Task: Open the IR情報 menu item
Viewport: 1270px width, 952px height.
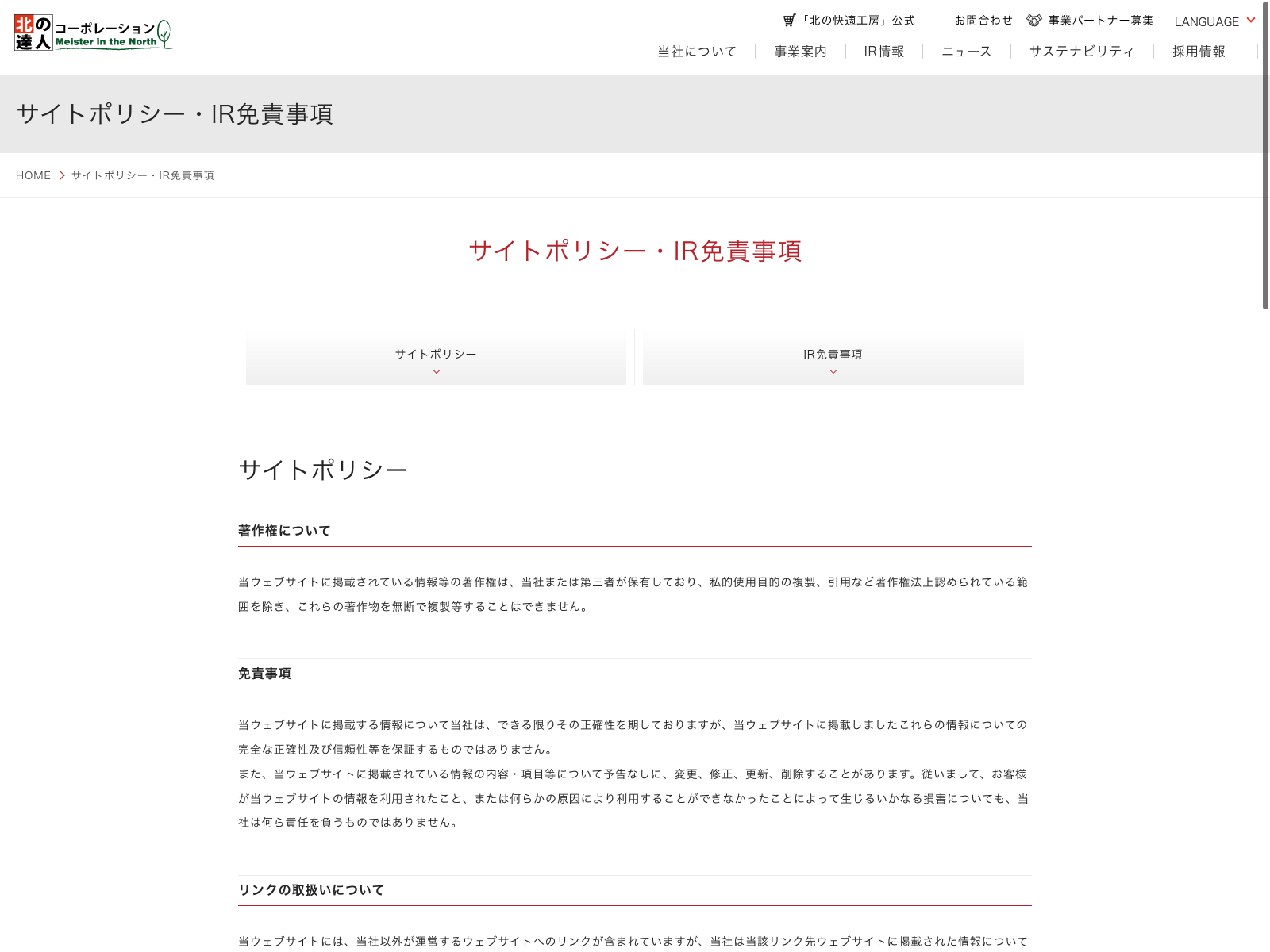Action: pyautogui.click(x=883, y=52)
